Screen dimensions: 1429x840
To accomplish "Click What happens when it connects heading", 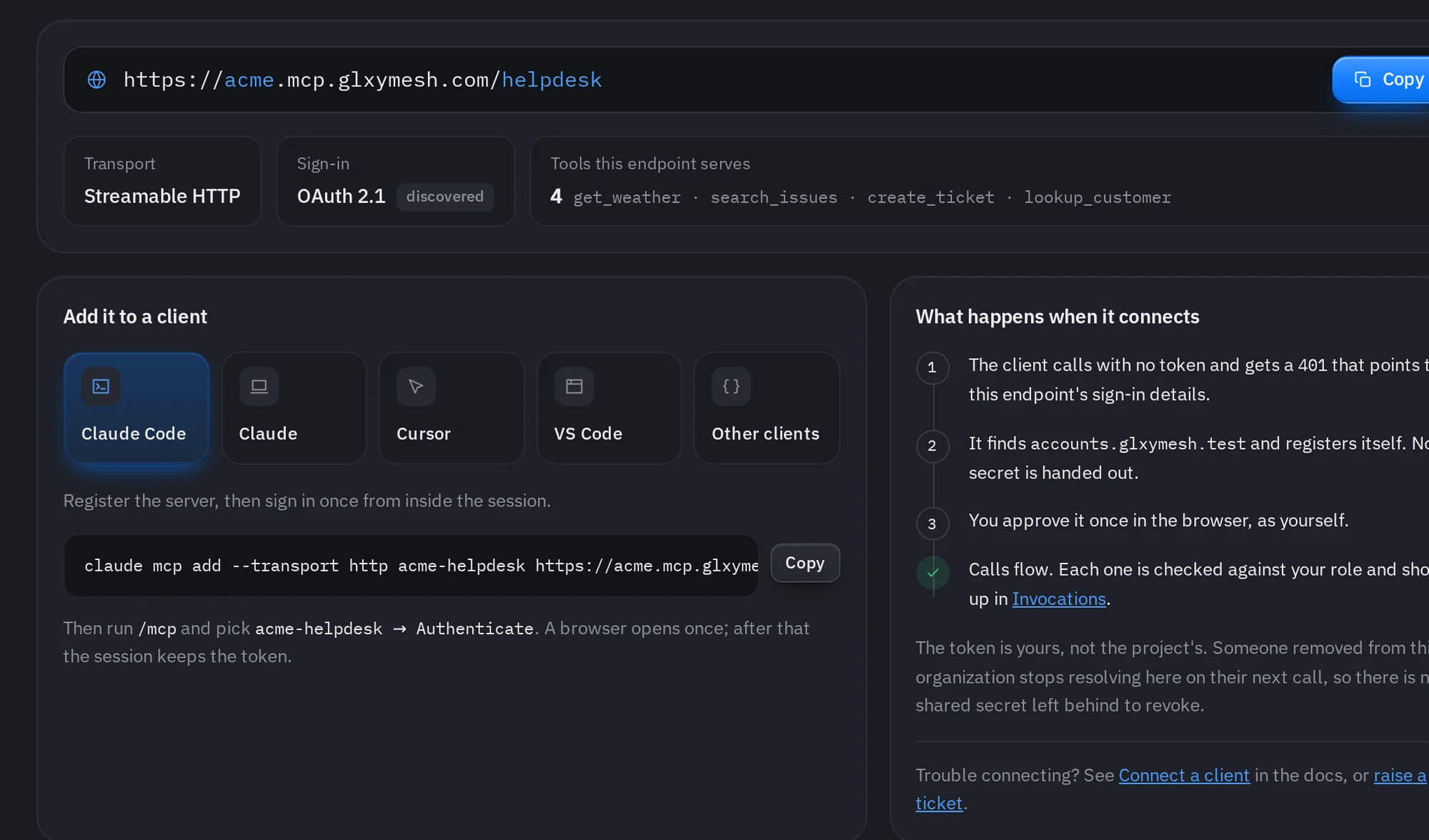I will coord(1057,316).
